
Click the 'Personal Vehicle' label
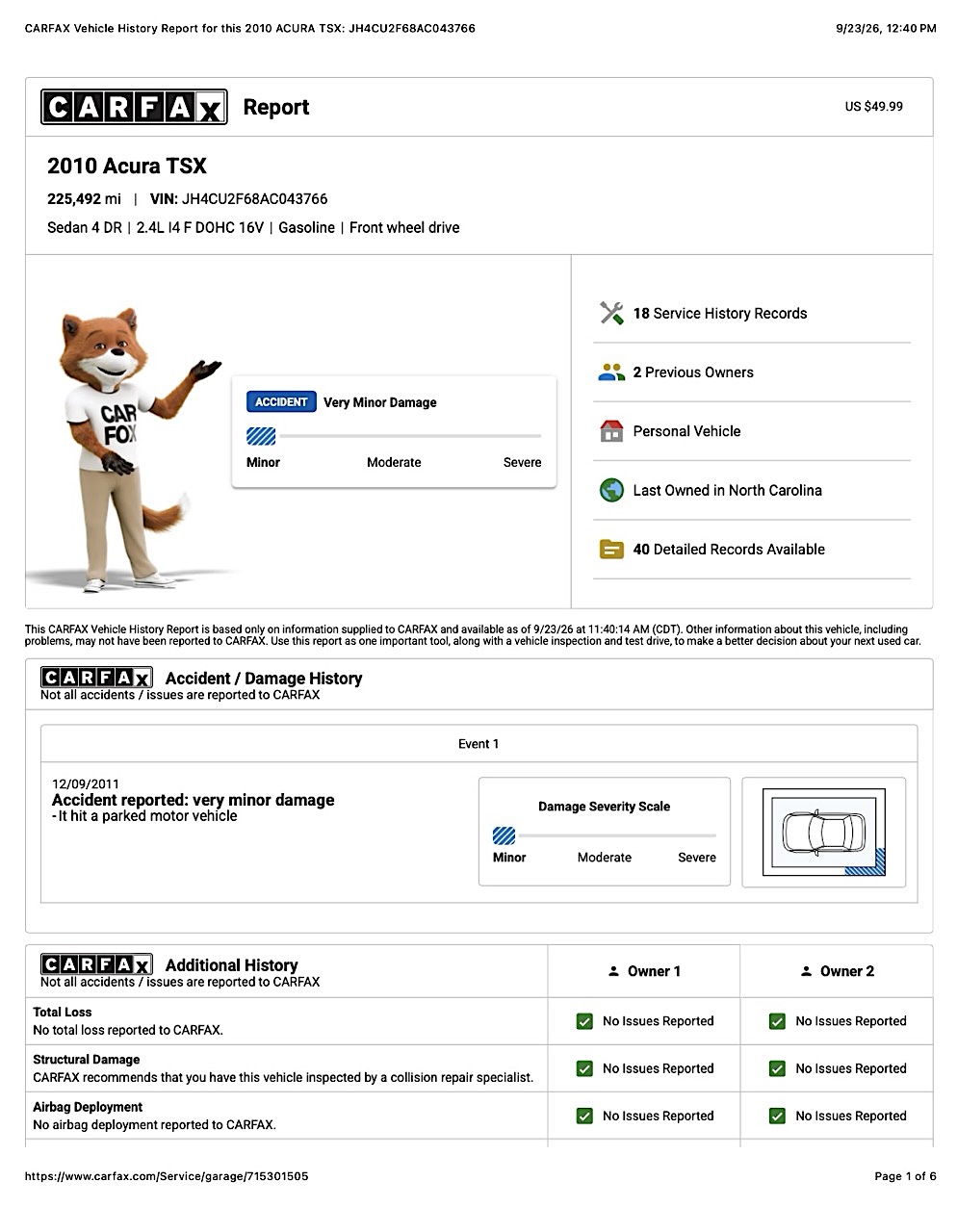click(x=686, y=431)
